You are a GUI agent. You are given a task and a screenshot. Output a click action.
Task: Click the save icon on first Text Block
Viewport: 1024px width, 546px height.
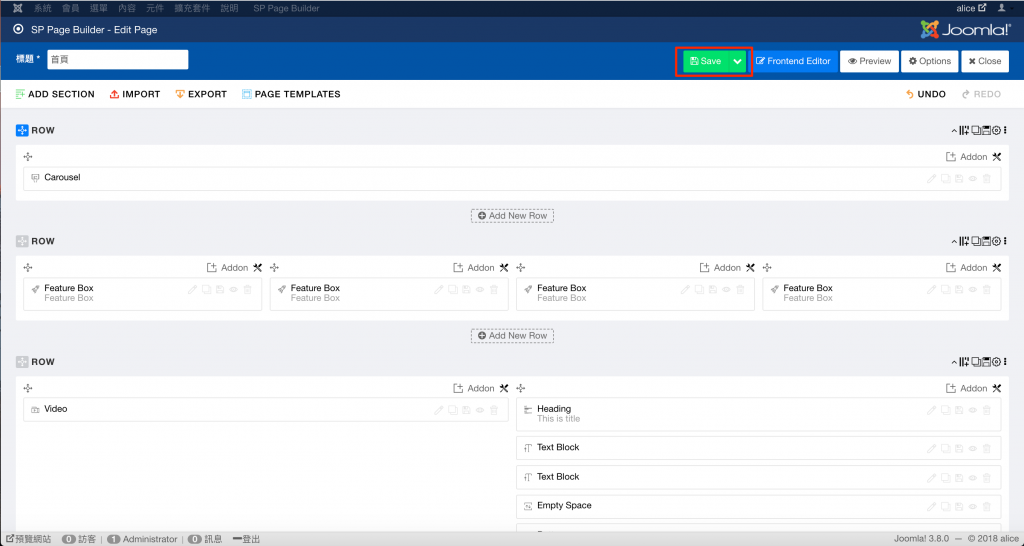[959, 449]
